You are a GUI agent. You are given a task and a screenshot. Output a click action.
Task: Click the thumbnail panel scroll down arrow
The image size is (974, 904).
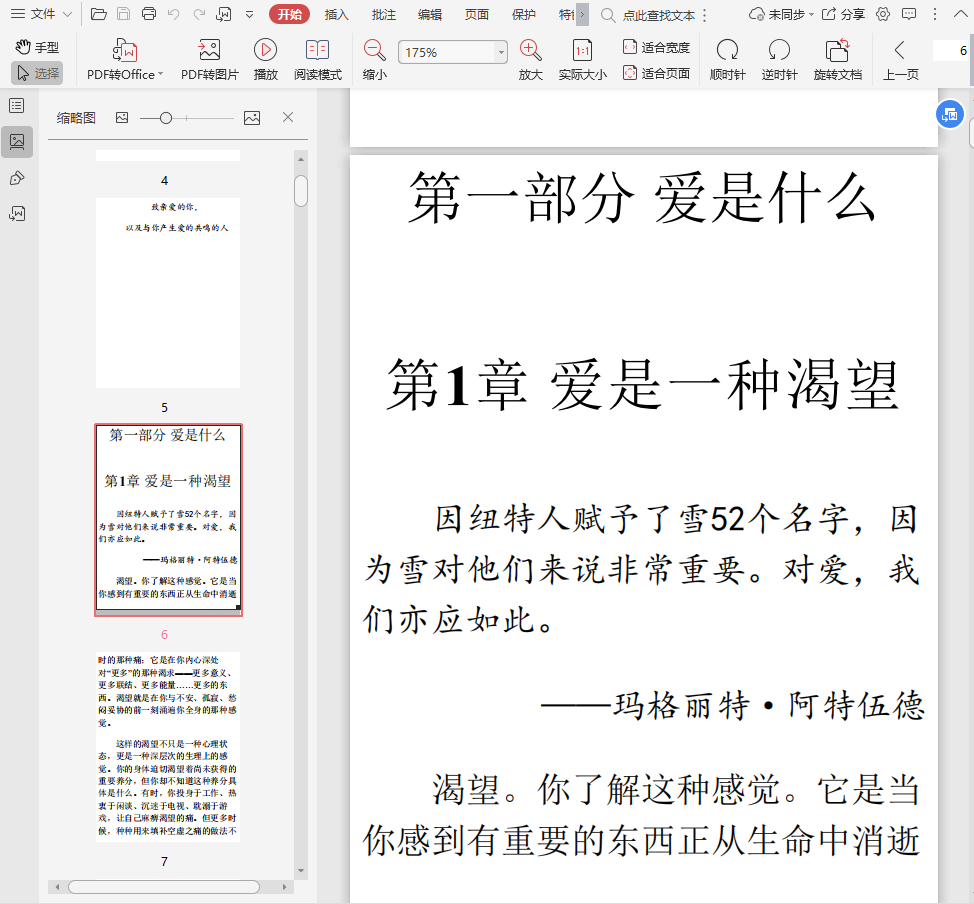pyautogui.click(x=301, y=870)
